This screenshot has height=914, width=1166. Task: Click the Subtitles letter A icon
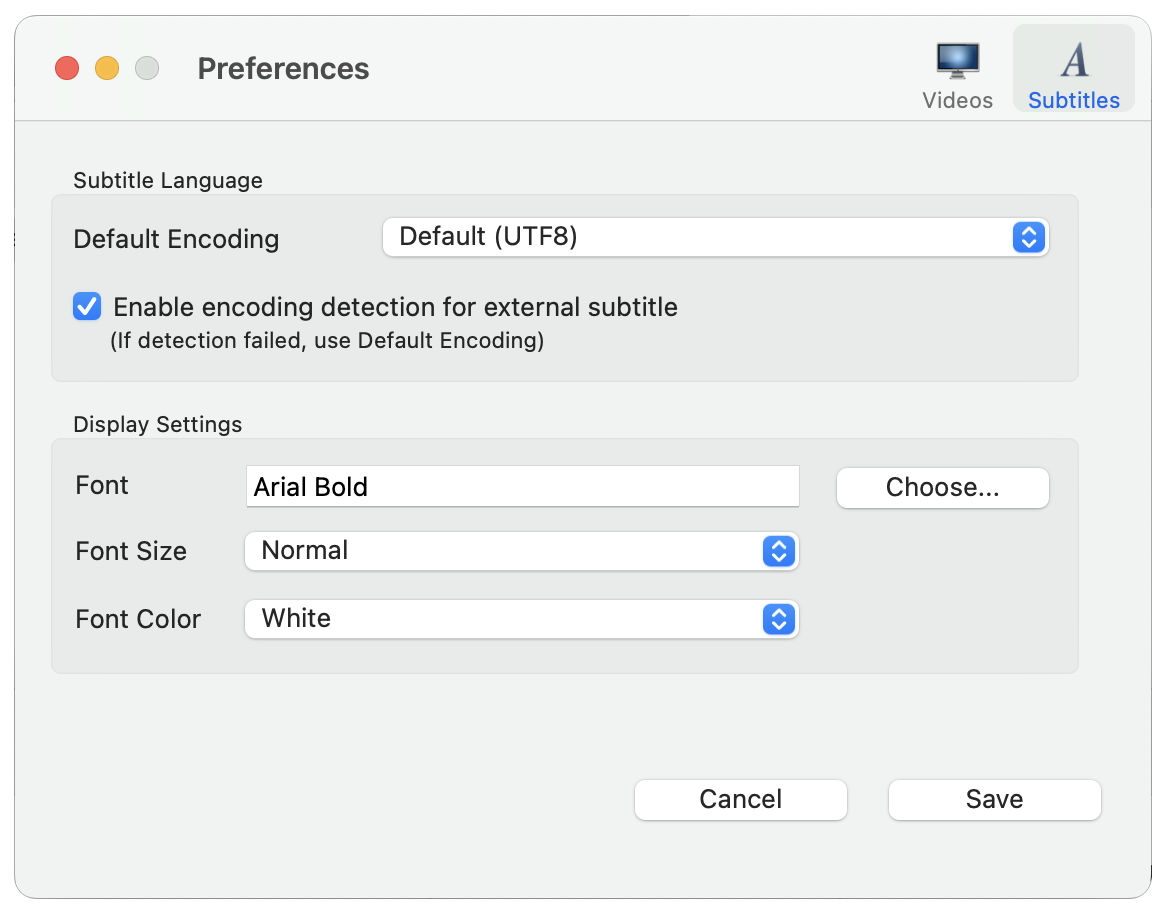tap(1074, 60)
